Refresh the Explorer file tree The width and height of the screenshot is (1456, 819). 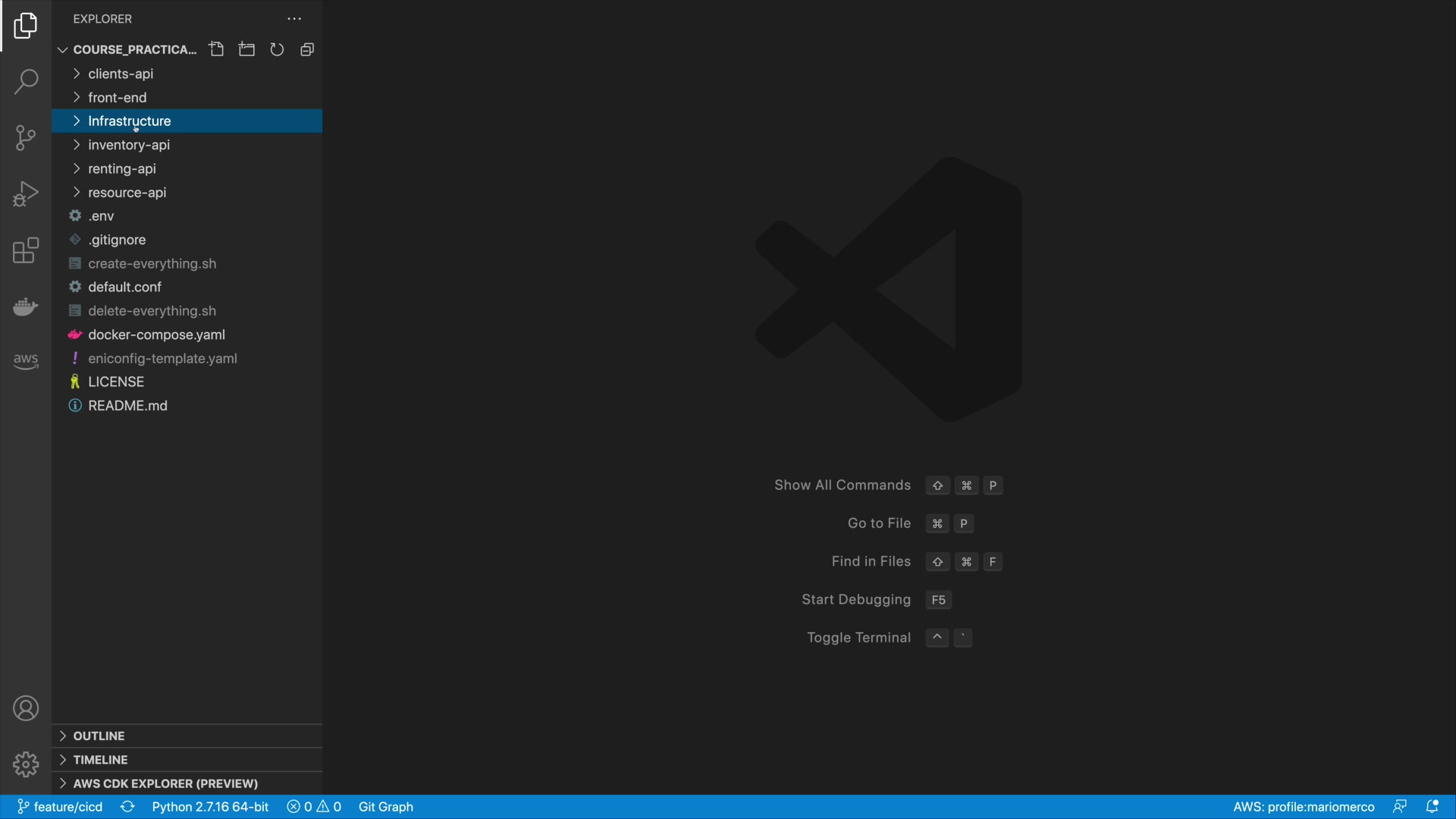[277, 50]
